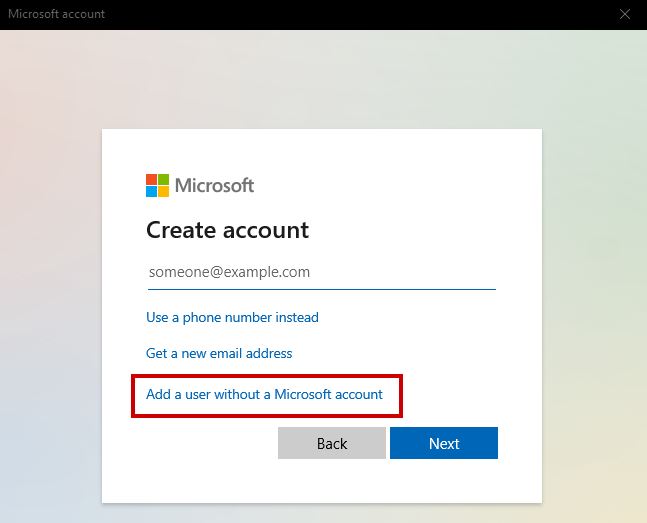The width and height of the screenshot is (647, 523).
Task: Click the Microsoft wordmark text
Action: point(214,185)
